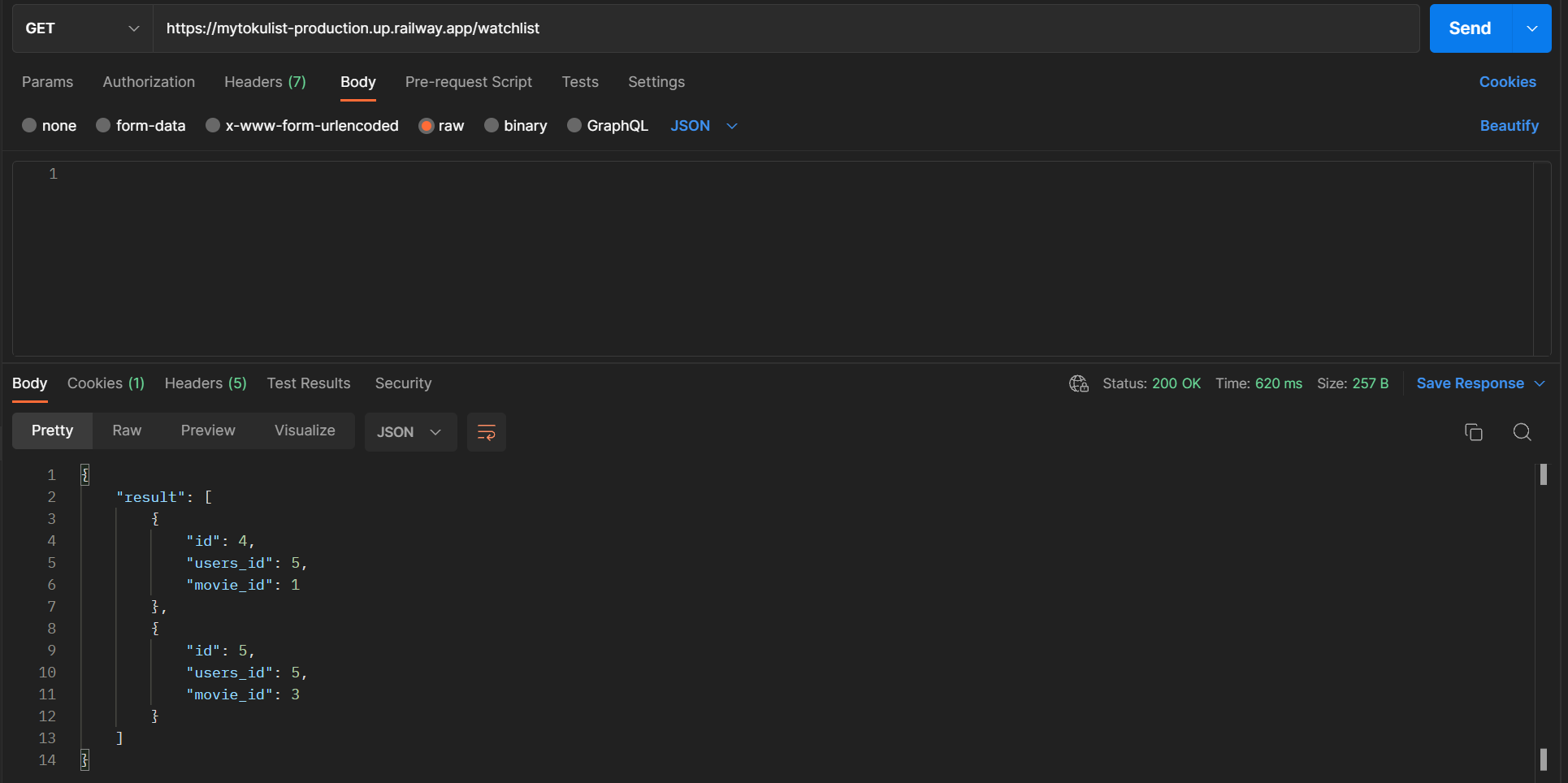
Task: Click the Beautify link
Action: [1509, 126]
